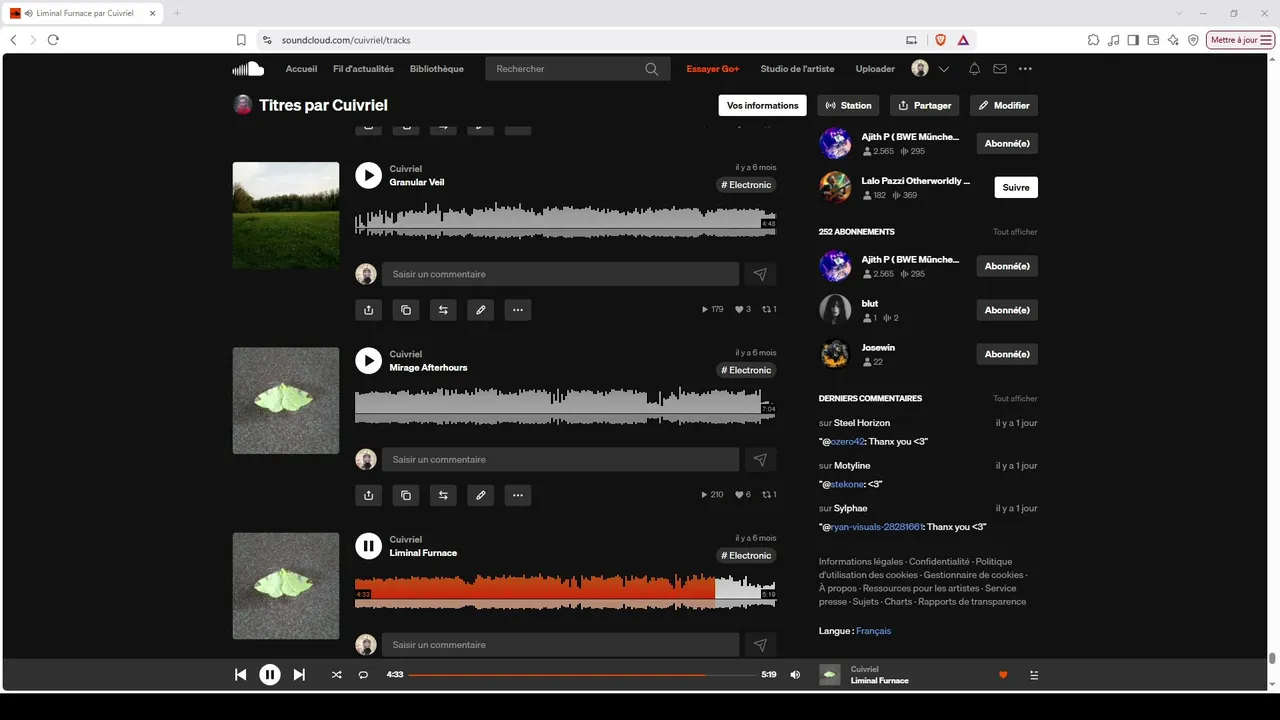Unlike the playing track with heart
The width and height of the screenshot is (1280, 720).
tap(1003, 675)
